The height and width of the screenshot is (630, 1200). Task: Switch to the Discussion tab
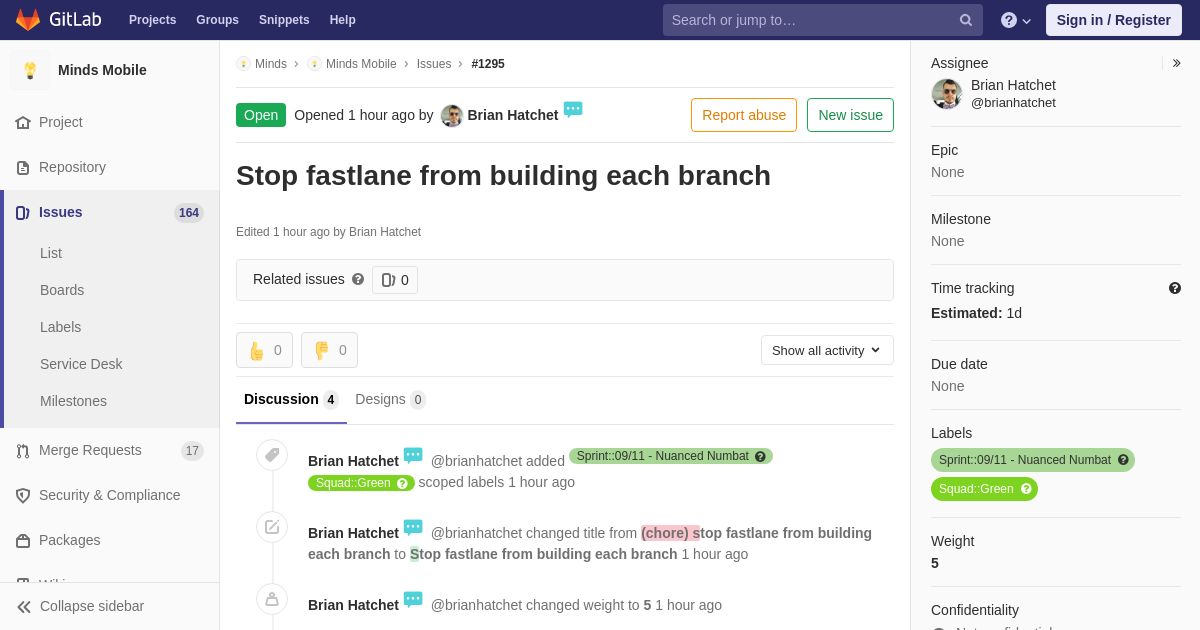pyautogui.click(x=291, y=399)
